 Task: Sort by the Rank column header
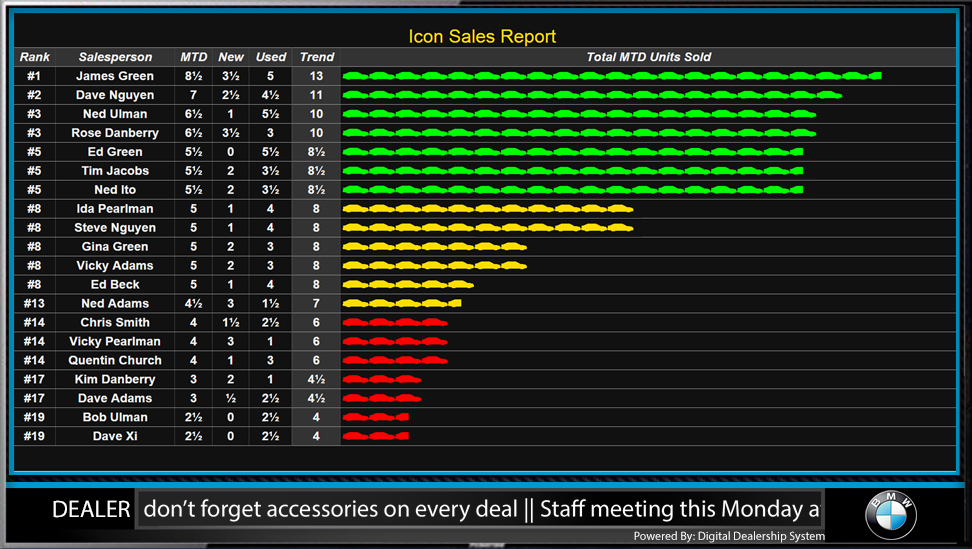coord(34,57)
